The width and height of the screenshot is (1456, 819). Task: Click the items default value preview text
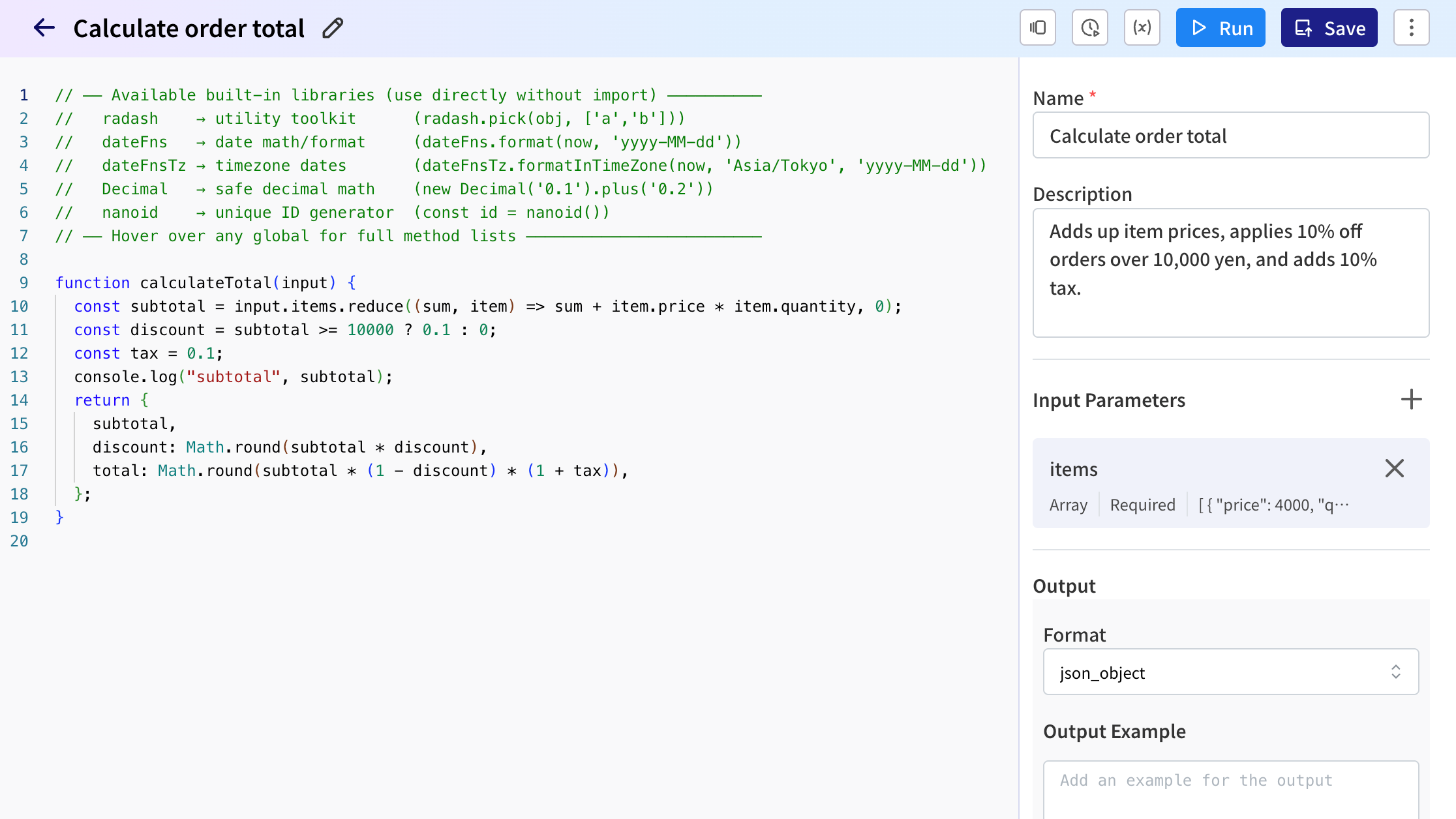(x=1274, y=505)
